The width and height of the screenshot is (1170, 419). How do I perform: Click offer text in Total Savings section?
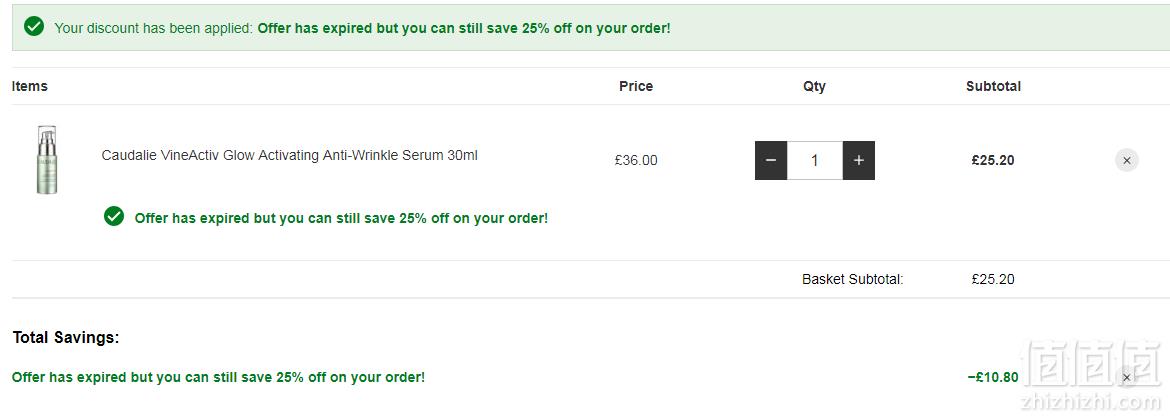coord(219,377)
